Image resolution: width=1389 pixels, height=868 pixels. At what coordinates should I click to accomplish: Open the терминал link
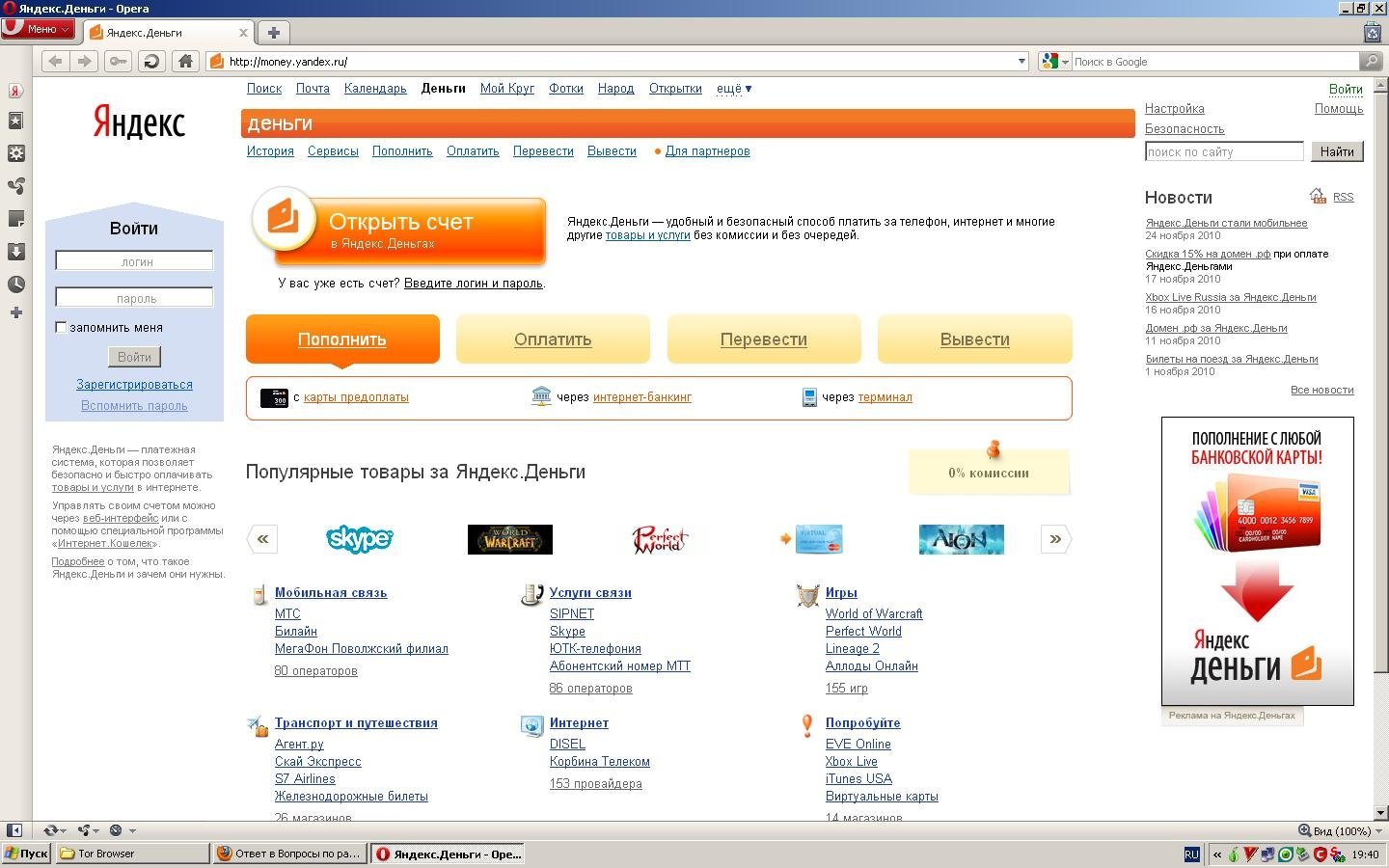click(x=885, y=397)
